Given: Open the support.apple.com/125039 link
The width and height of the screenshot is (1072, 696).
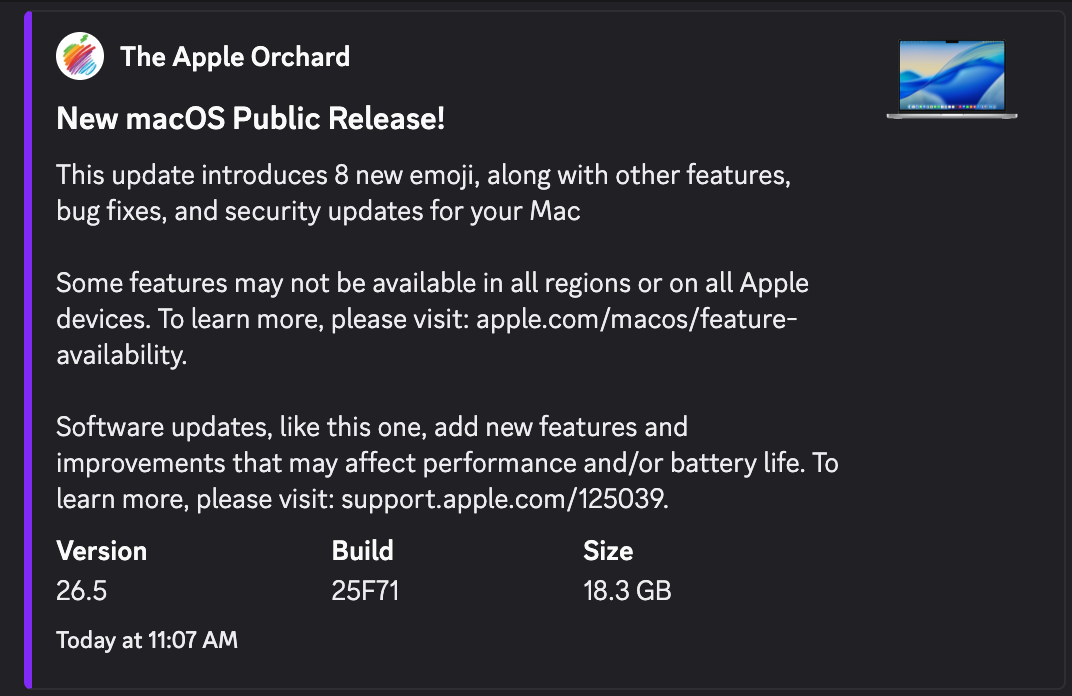Looking at the screenshot, I should tap(502, 499).
